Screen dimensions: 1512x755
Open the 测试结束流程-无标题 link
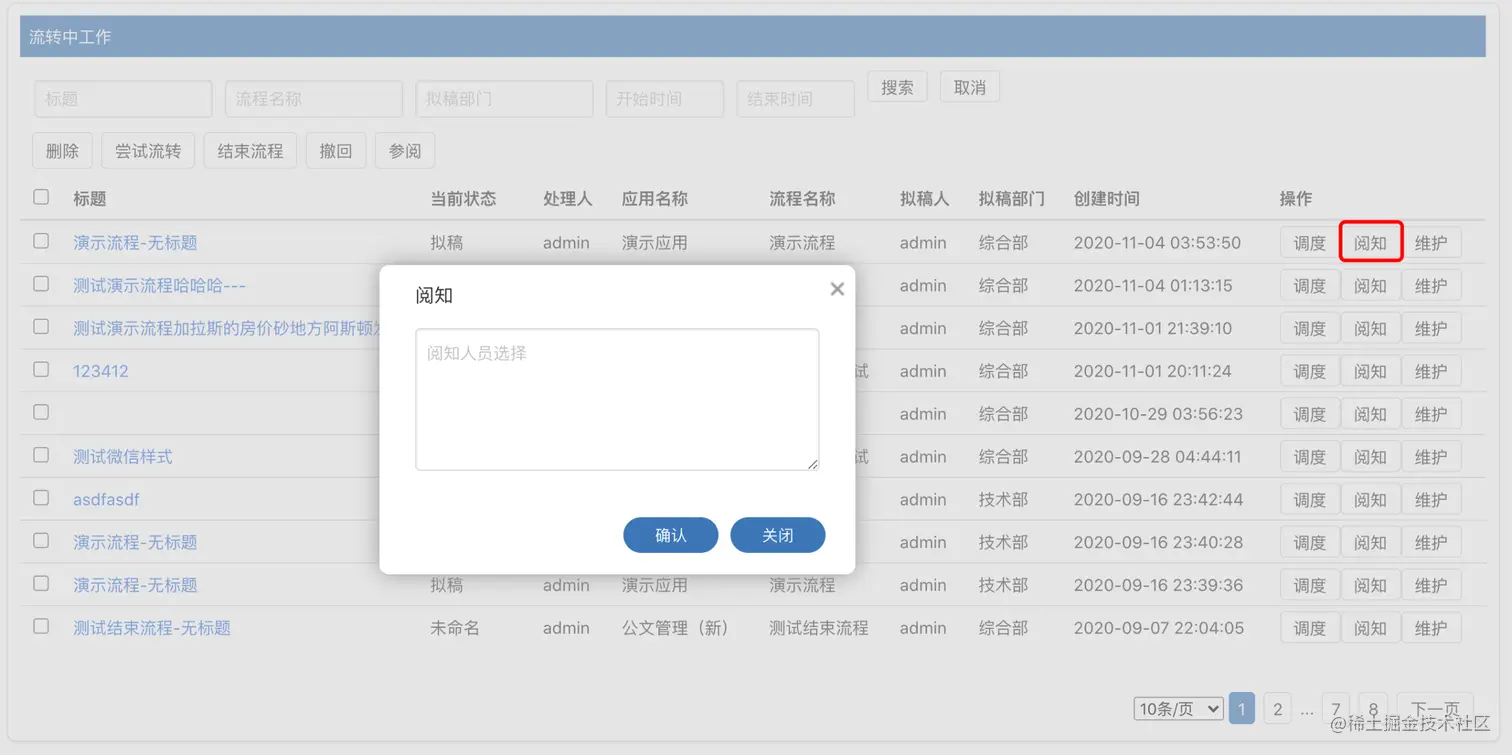pyautogui.click(x=152, y=628)
